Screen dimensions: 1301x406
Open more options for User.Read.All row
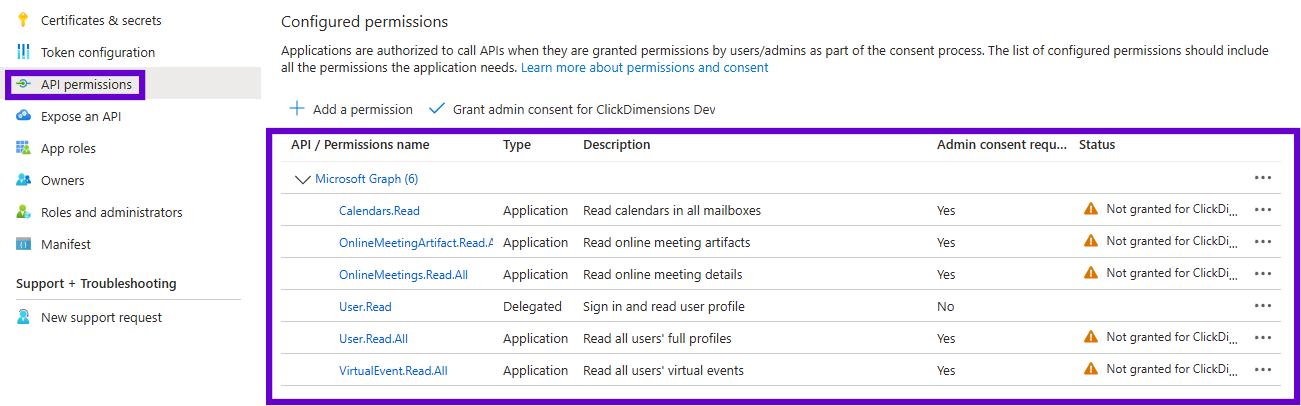point(1263,338)
